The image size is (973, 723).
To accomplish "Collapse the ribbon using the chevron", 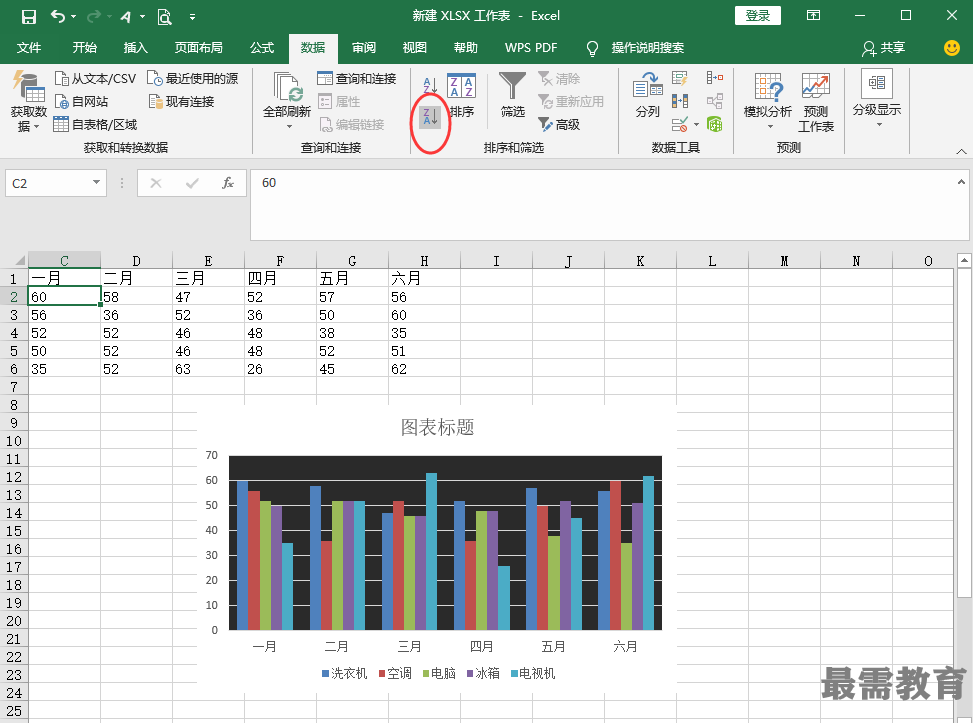I will (961, 151).
